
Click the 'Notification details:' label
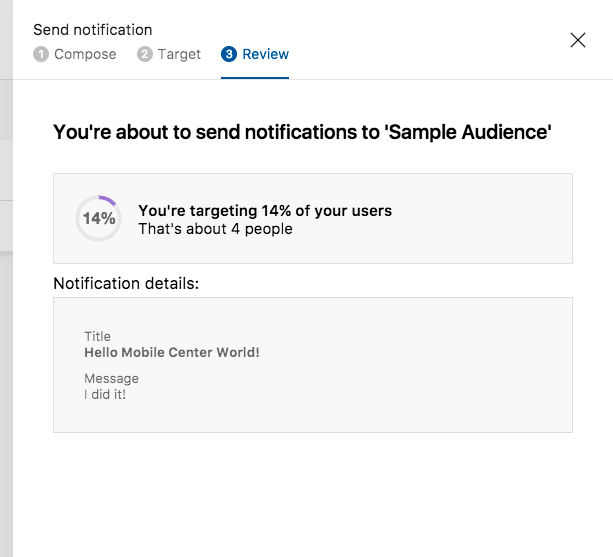click(x=126, y=284)
